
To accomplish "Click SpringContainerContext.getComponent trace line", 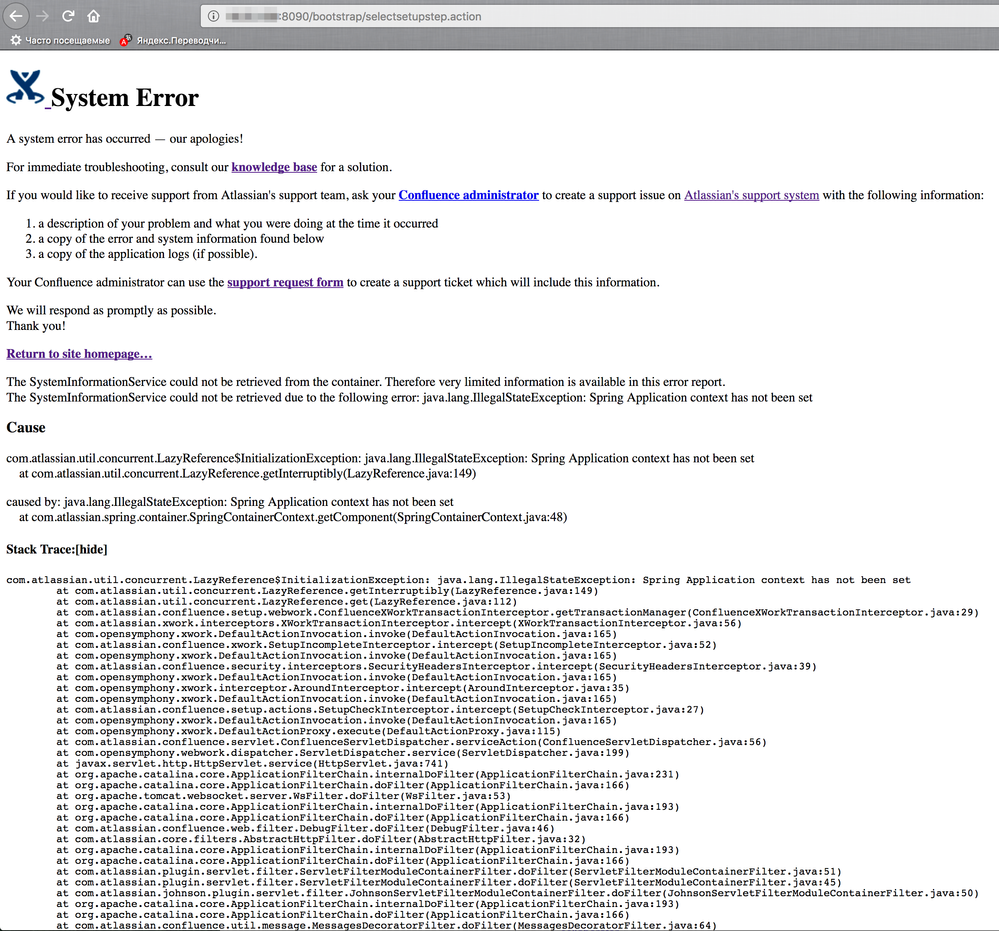I will 293,517.
